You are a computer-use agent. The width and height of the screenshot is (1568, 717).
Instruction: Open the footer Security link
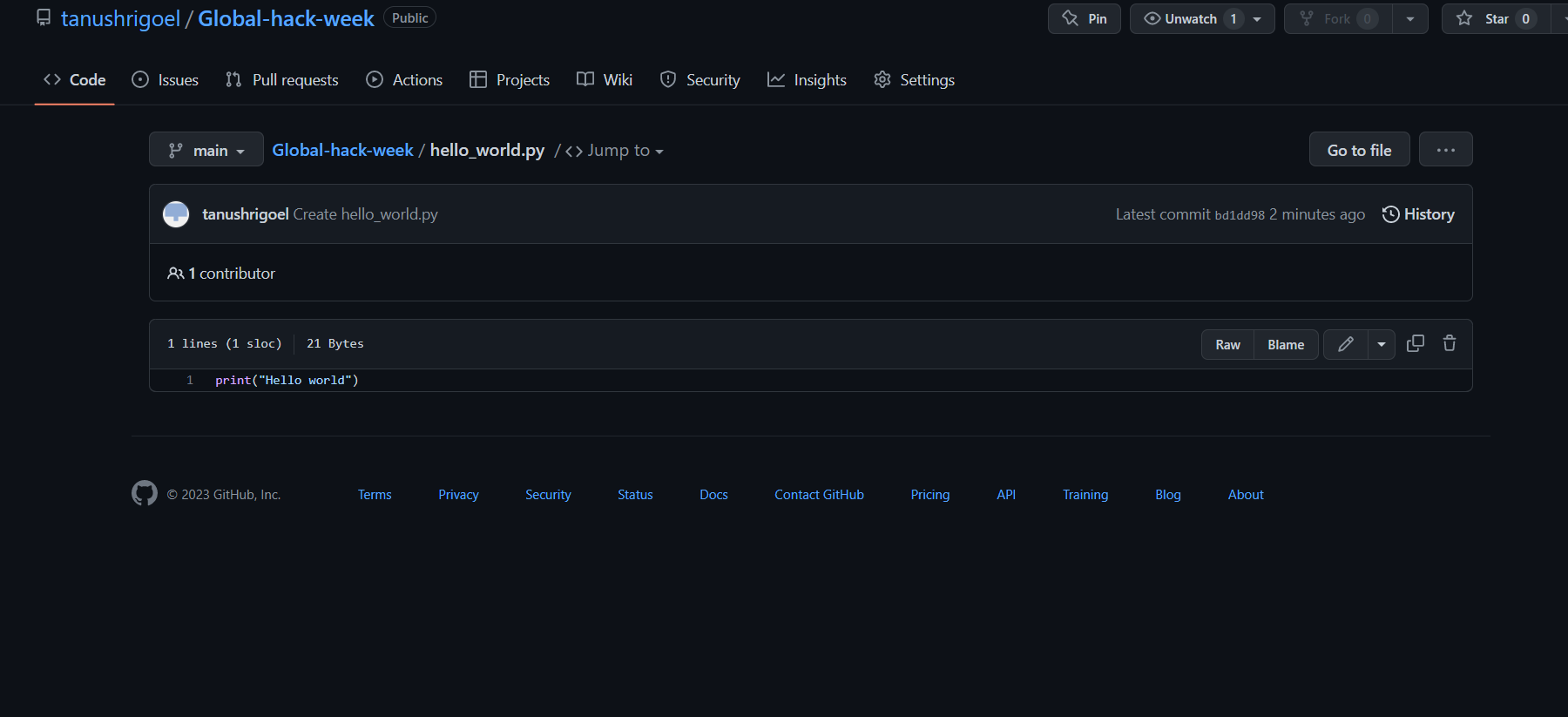548,494
